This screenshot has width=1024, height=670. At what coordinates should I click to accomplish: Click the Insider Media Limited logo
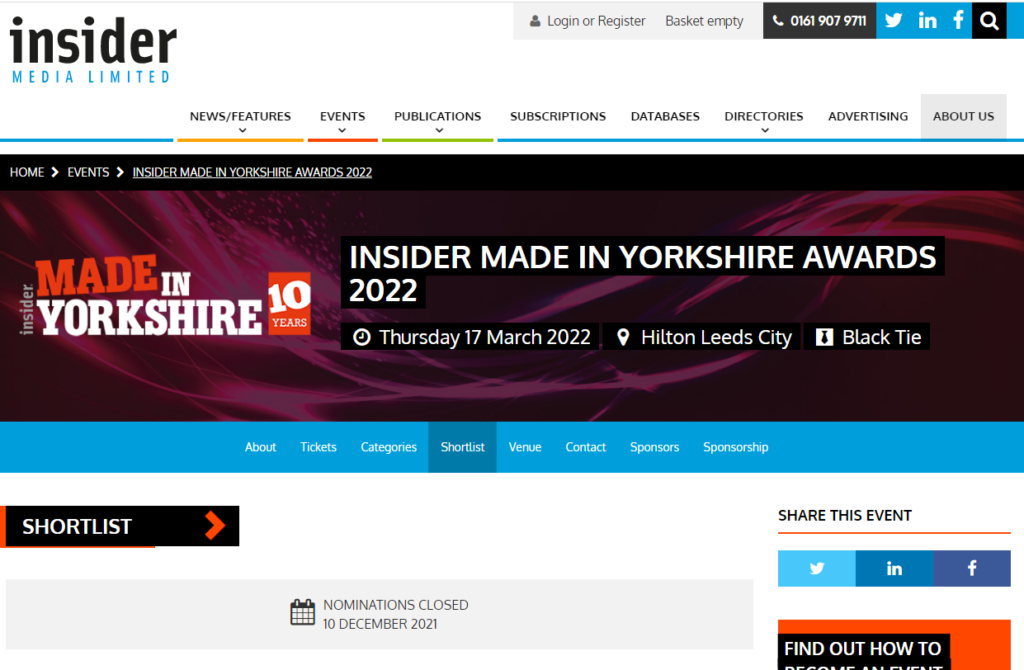pos(92,48)
